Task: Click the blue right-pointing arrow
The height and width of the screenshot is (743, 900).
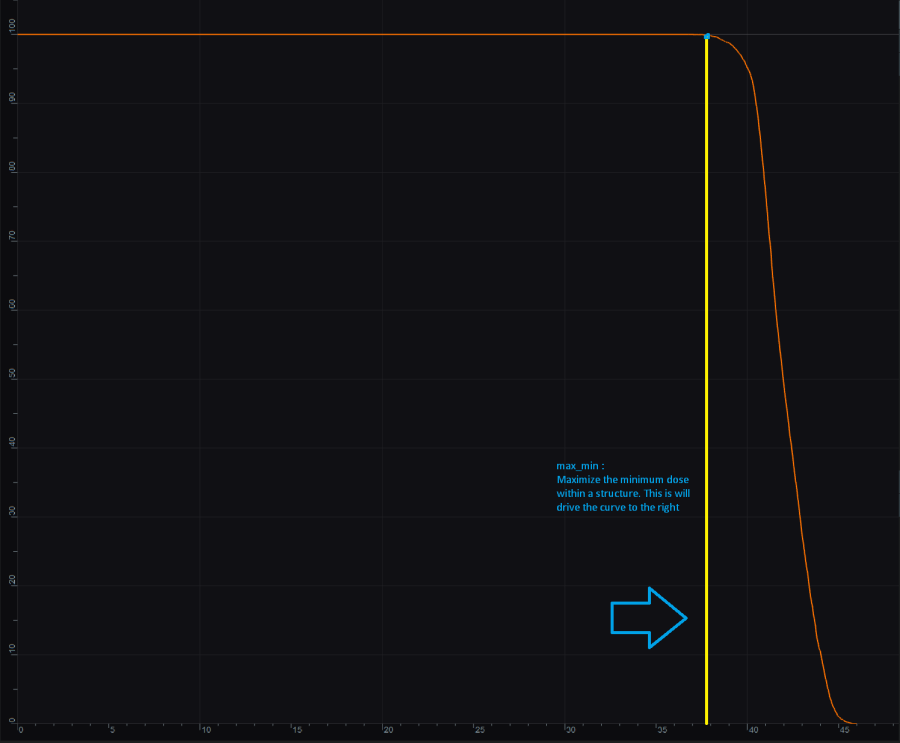Action: pos(648,618)
